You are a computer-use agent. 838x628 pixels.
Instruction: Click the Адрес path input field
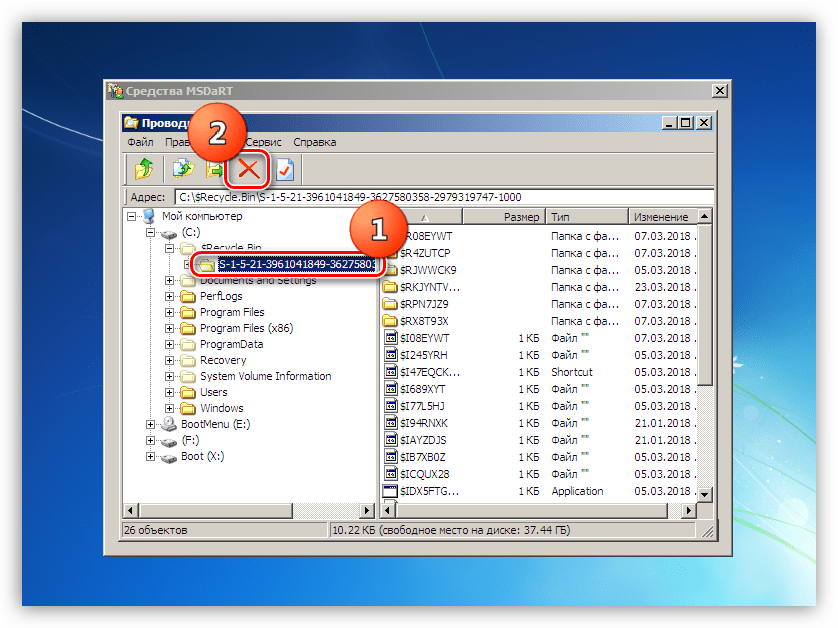(x=443, y=197)
